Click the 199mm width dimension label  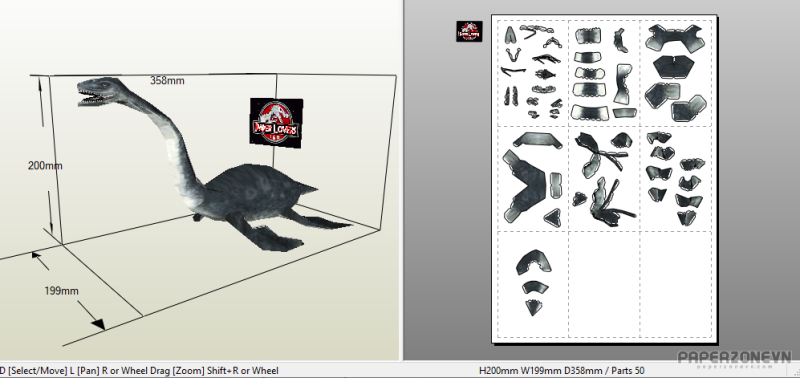click(x=61, y=291)
